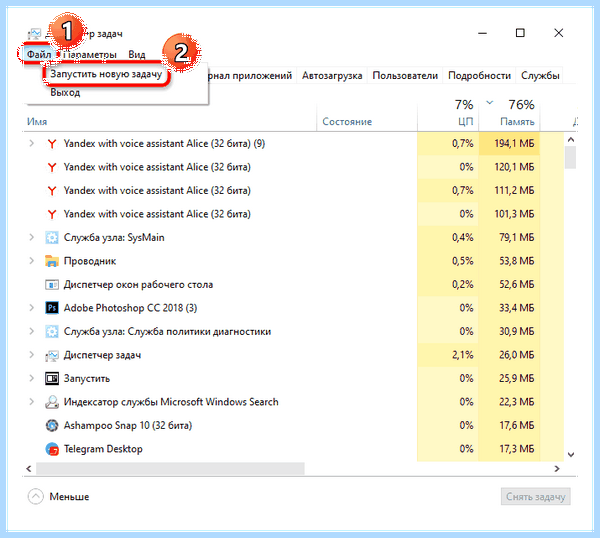Click the gear icon of Служба политики диагностики

coord(52,331)
